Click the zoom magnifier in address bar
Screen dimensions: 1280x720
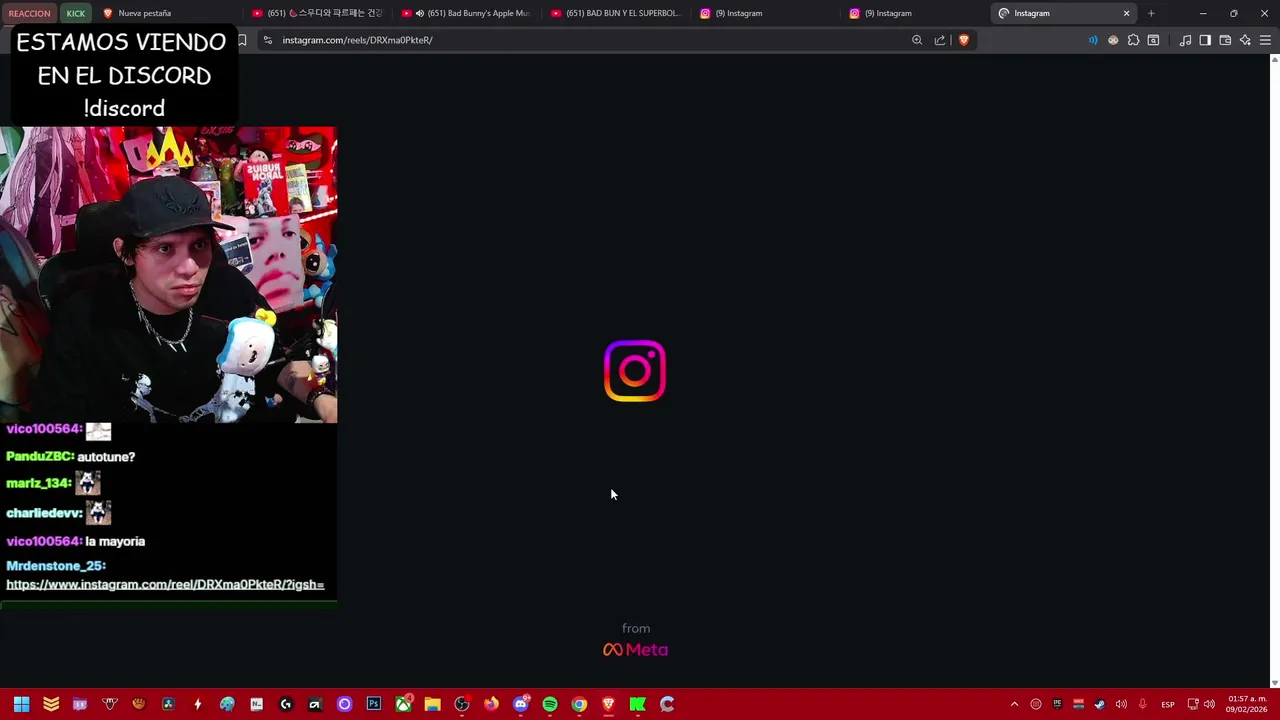(917, 40)
